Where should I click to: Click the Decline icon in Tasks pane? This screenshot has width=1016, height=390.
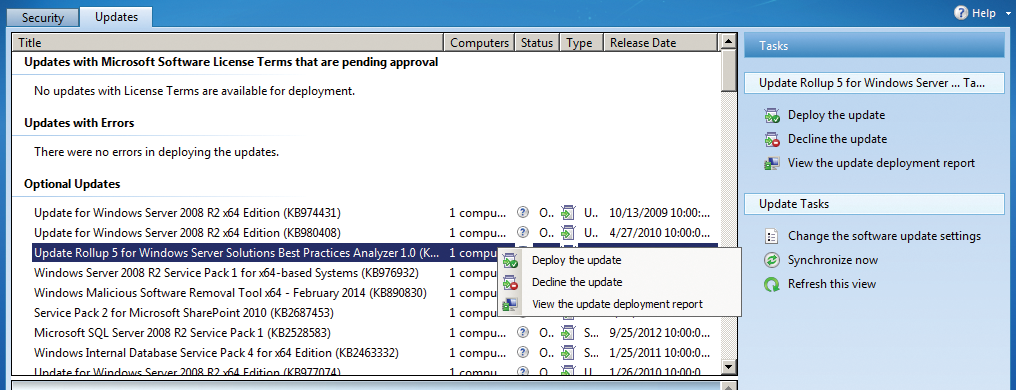(x=772, y=139)
